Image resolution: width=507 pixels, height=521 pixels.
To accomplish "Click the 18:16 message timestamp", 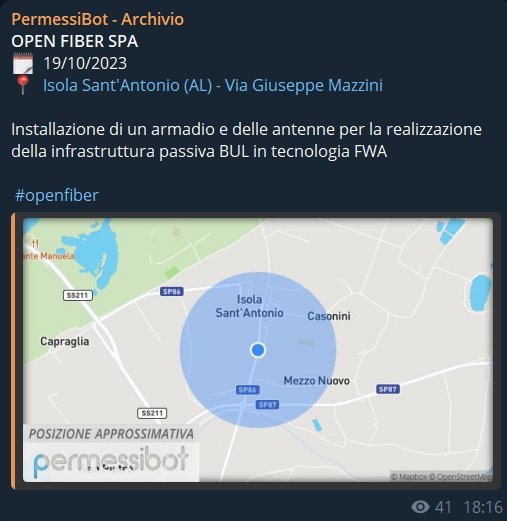I will click(x=483, y=507).
